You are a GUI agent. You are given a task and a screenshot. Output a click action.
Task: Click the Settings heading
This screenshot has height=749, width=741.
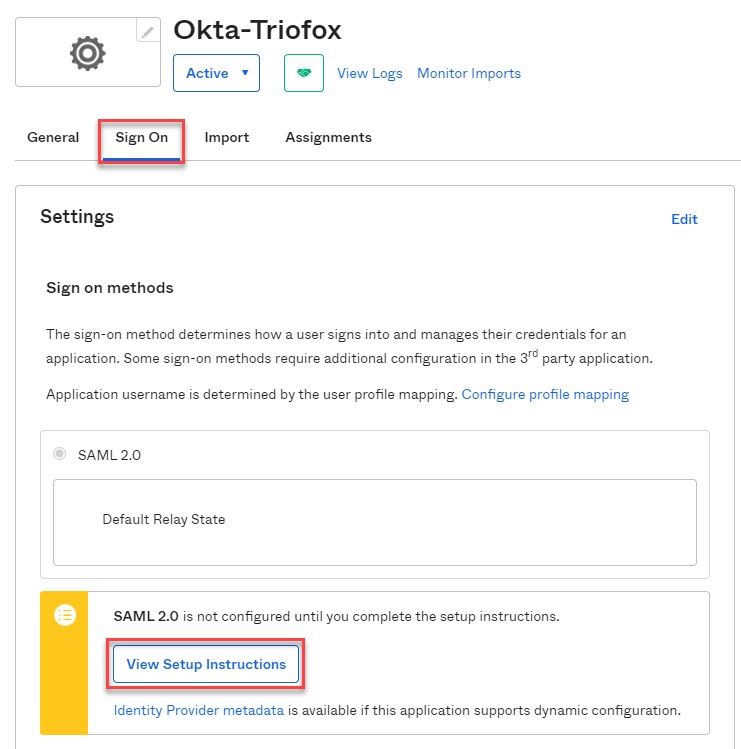pos(77,217)
